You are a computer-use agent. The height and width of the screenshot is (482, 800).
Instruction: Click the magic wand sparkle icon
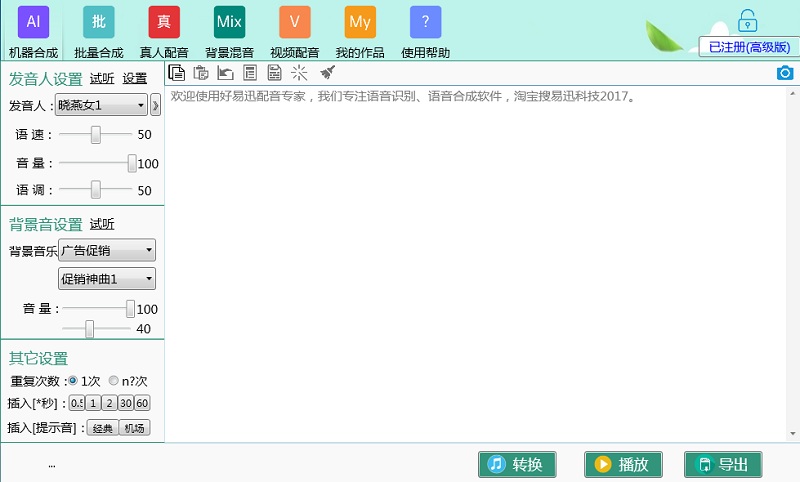pos(299,72)
